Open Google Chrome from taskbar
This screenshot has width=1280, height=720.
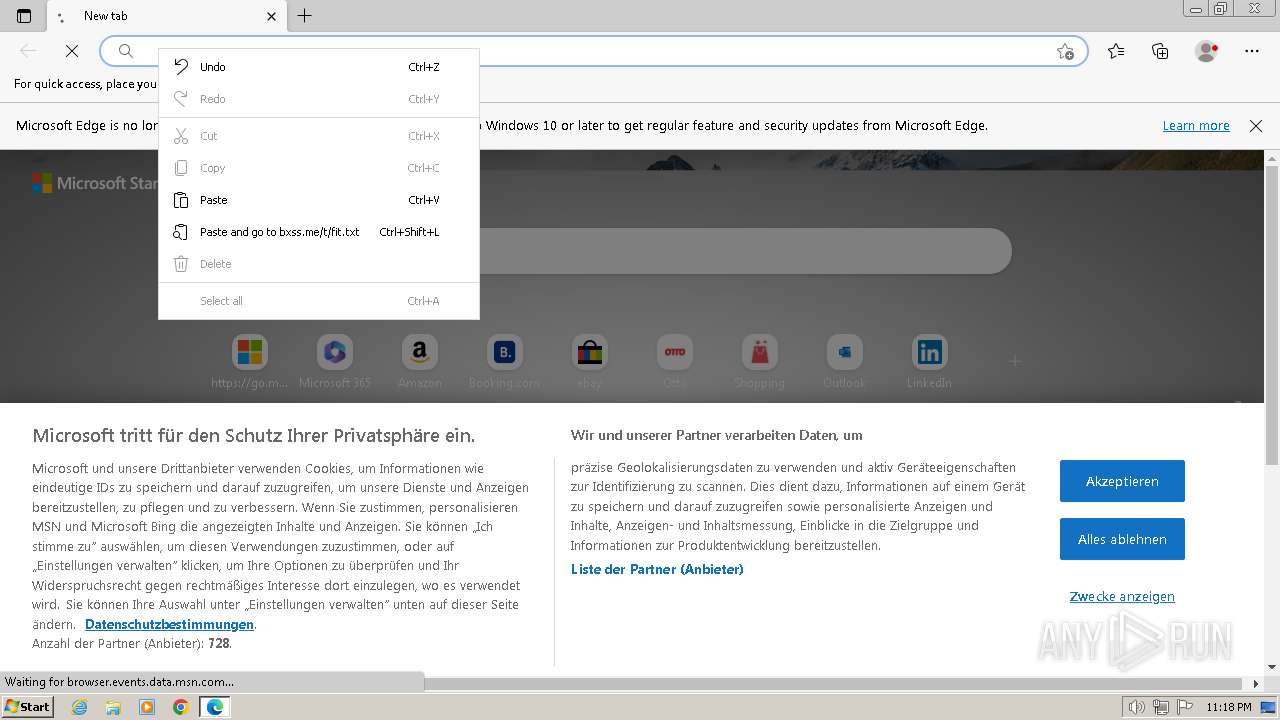tap(181, 707)
